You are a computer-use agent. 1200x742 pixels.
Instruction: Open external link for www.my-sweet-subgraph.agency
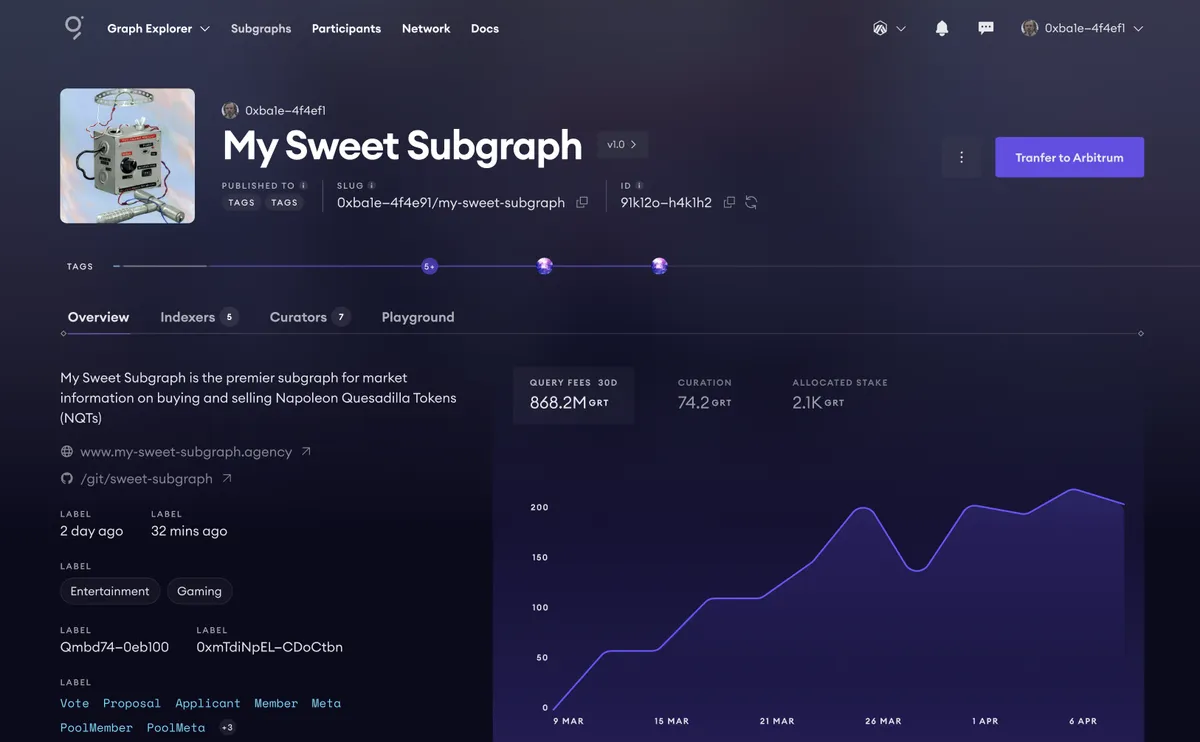(x=306, y=452)
